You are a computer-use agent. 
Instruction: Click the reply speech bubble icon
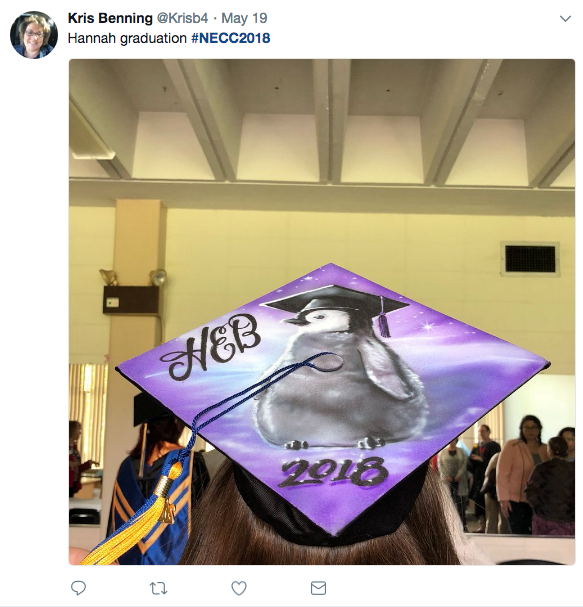click(x=78, y=588)
